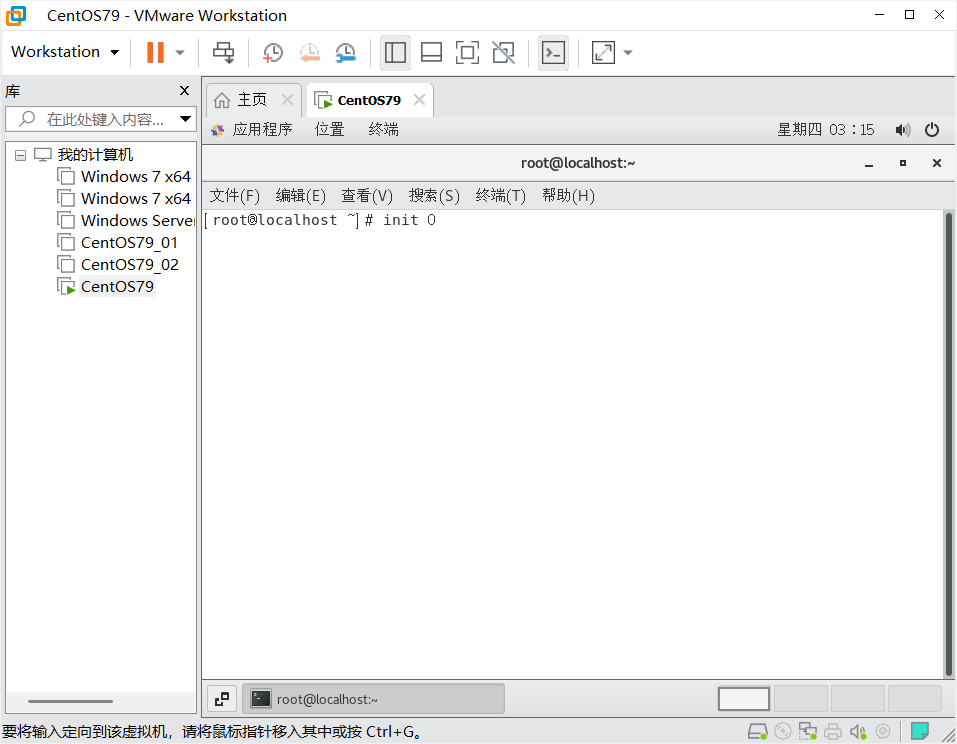Expand the stretch display dropdown arrow
Image resolution: width=957 pixels, height=744 pixels.
coord(628,52)
